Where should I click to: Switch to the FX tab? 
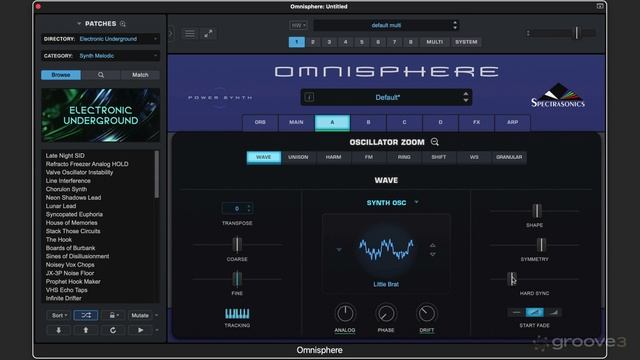pos(476,122)
